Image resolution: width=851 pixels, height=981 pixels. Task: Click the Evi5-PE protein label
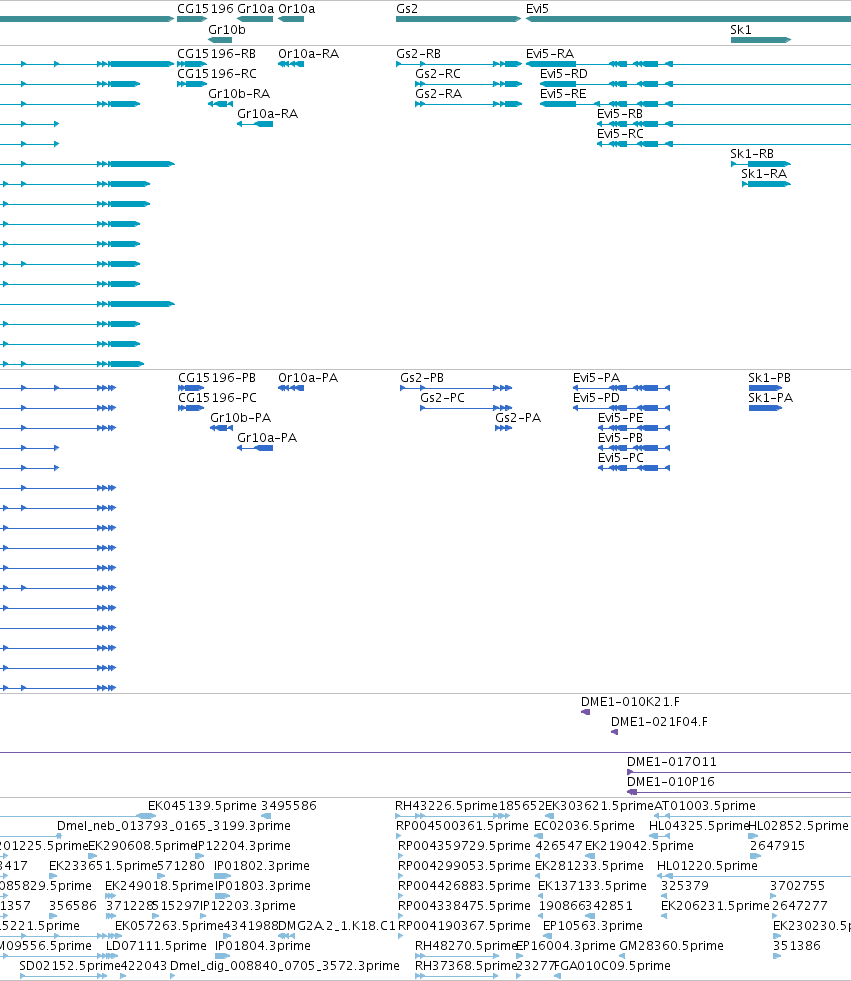tap(621, 418)
